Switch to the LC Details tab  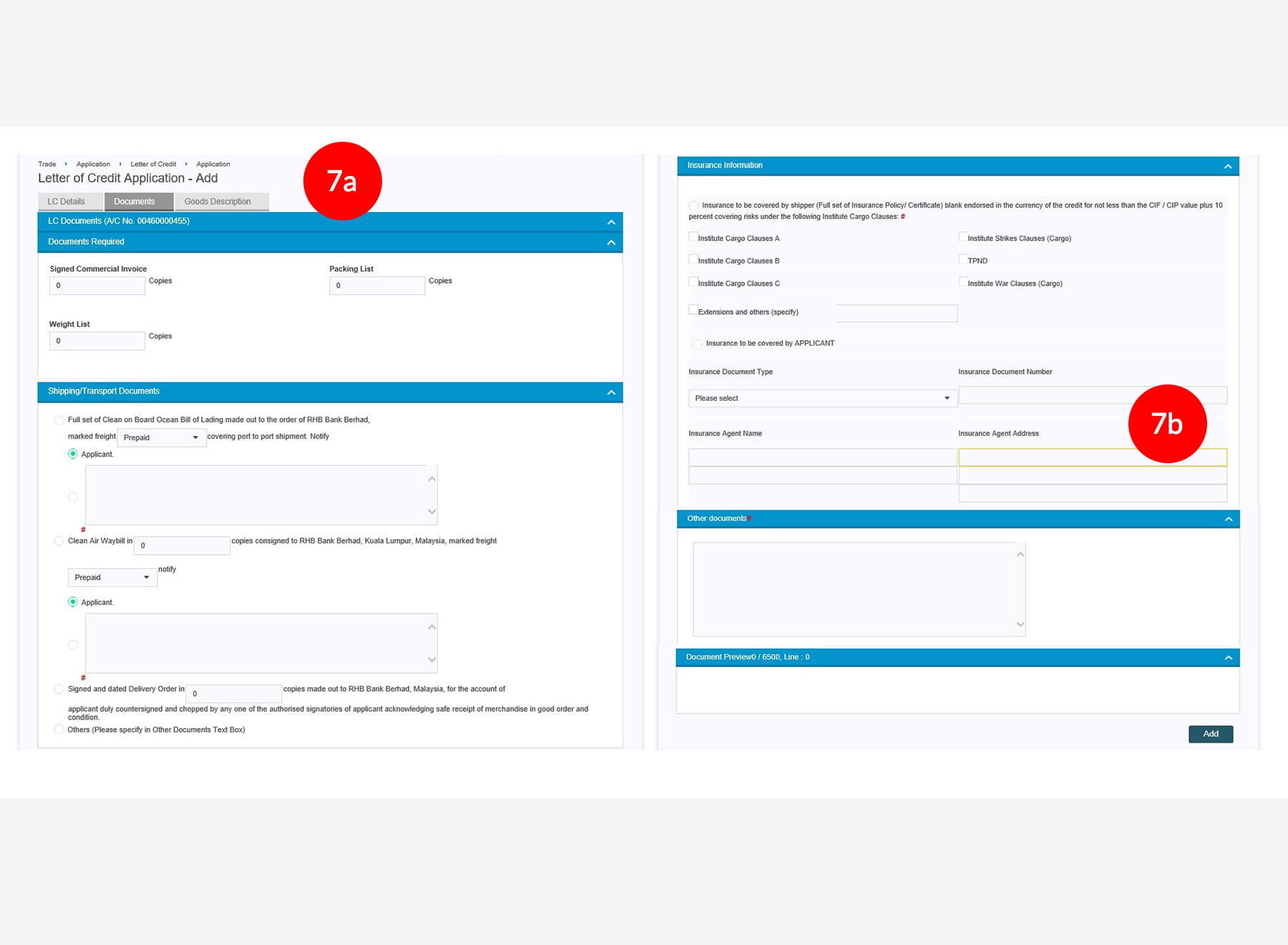click(x=67, y=202)
